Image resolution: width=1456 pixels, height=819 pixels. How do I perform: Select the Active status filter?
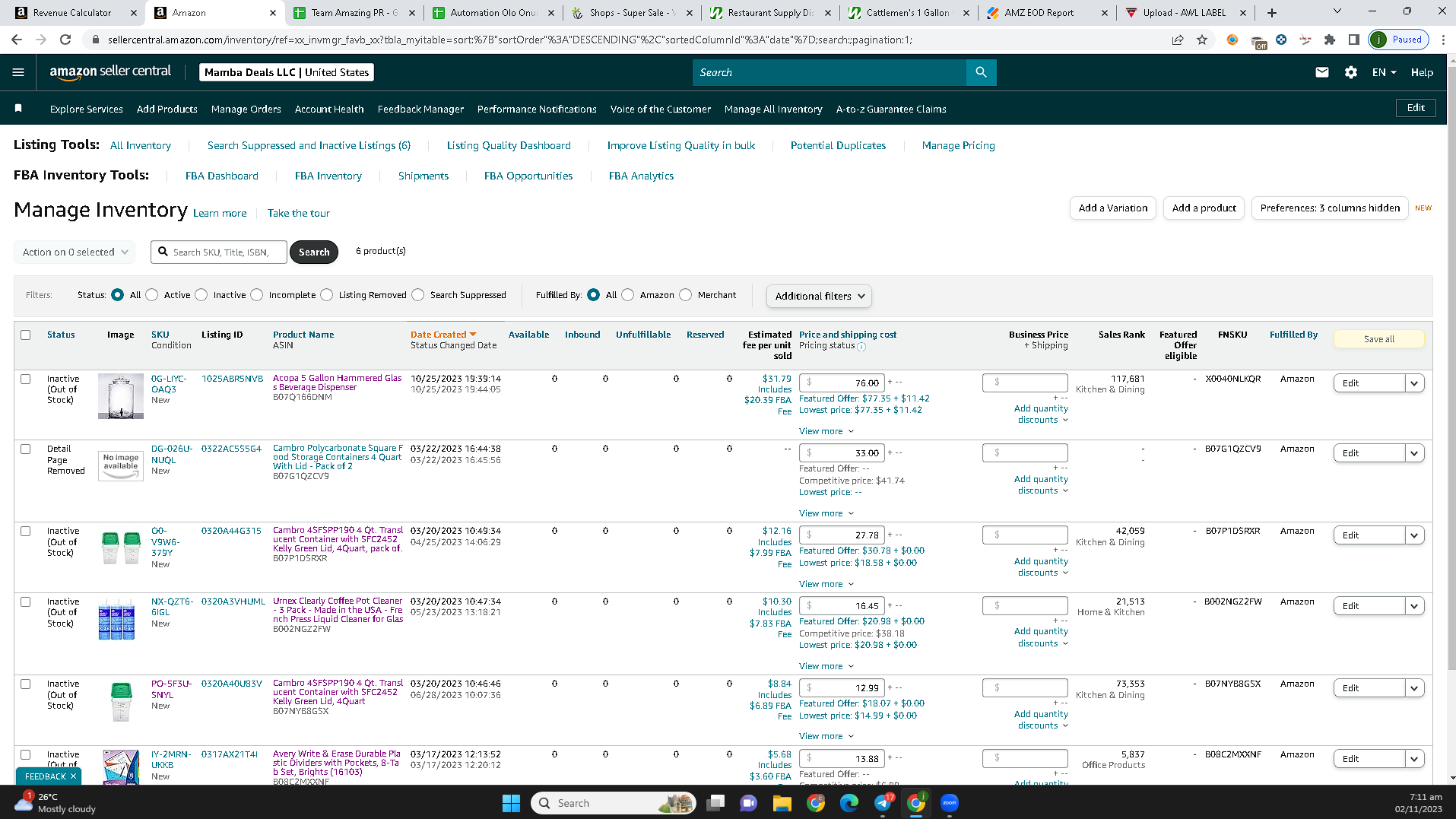coord(152,295)
